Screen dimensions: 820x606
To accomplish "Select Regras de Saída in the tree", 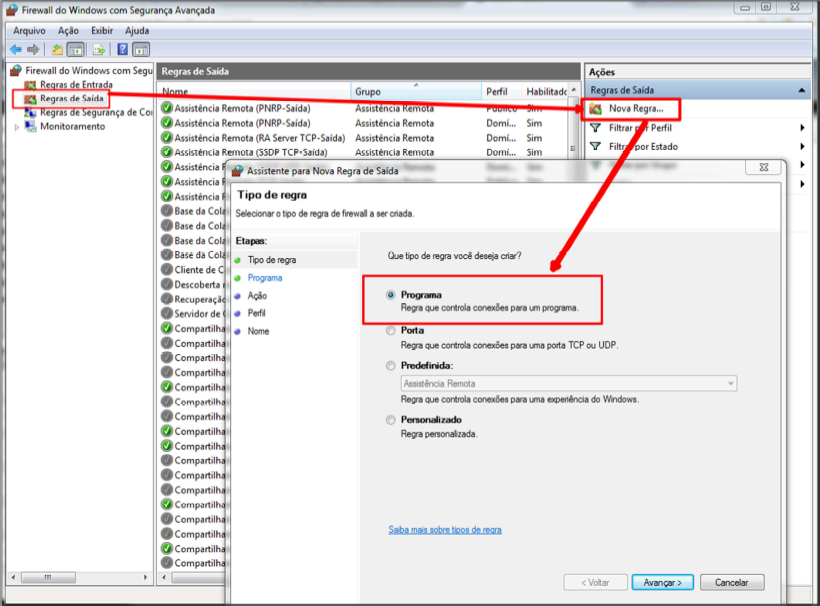I will pos(72,98).
